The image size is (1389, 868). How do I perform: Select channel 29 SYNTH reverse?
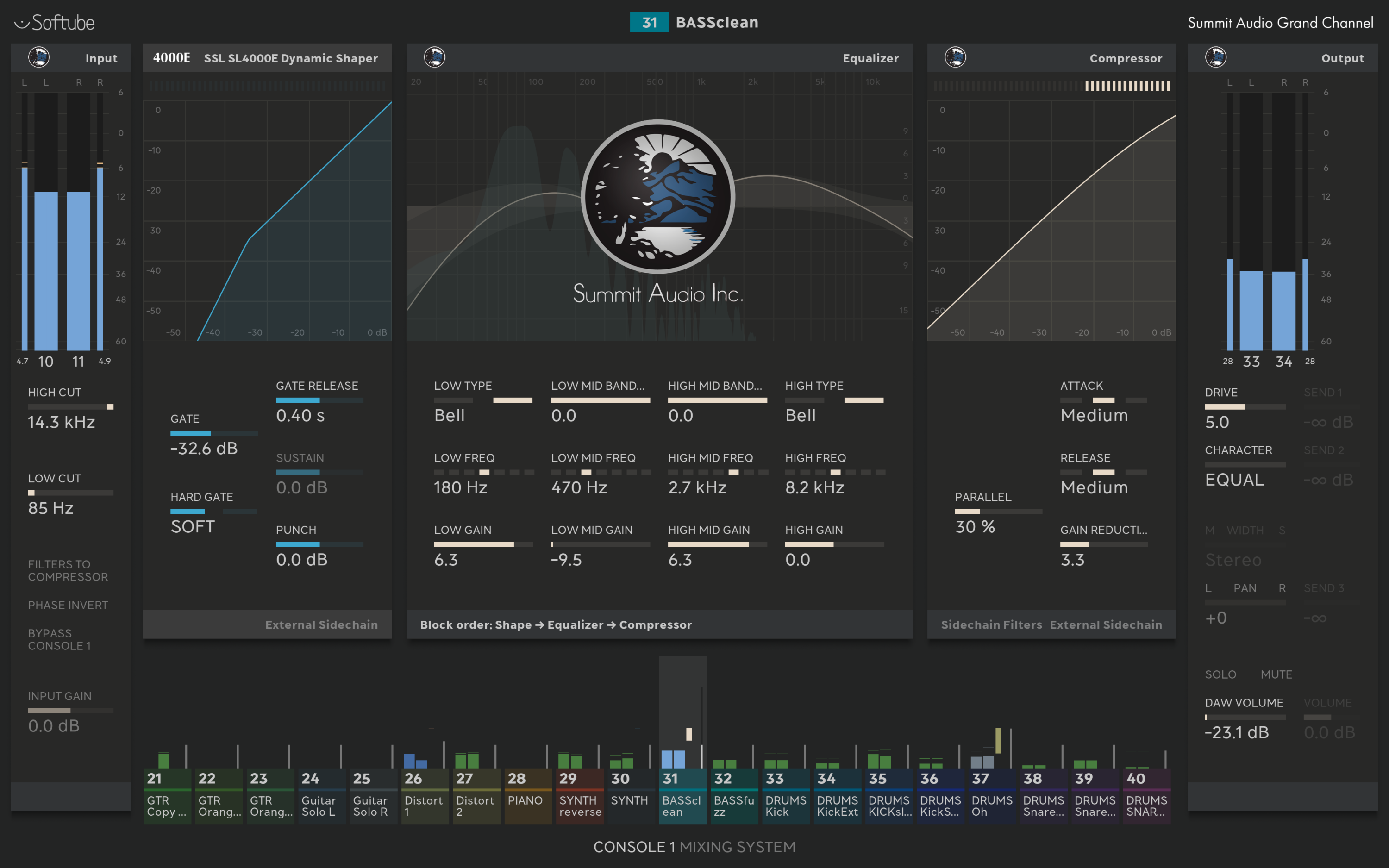point(580,796)
